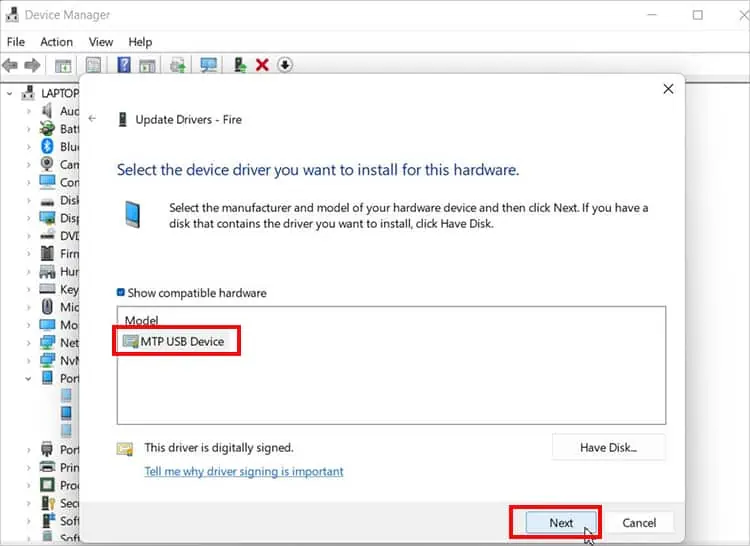Toggle the Show/Hide Console Tree toolbar icon
This screenshot has width=750, height=546.
tap(63, 66)
